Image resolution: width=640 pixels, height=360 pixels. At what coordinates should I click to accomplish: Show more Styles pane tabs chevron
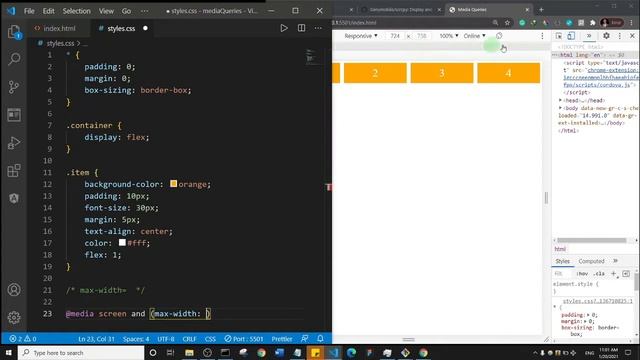pyautogui.click(x=616, y=261)
